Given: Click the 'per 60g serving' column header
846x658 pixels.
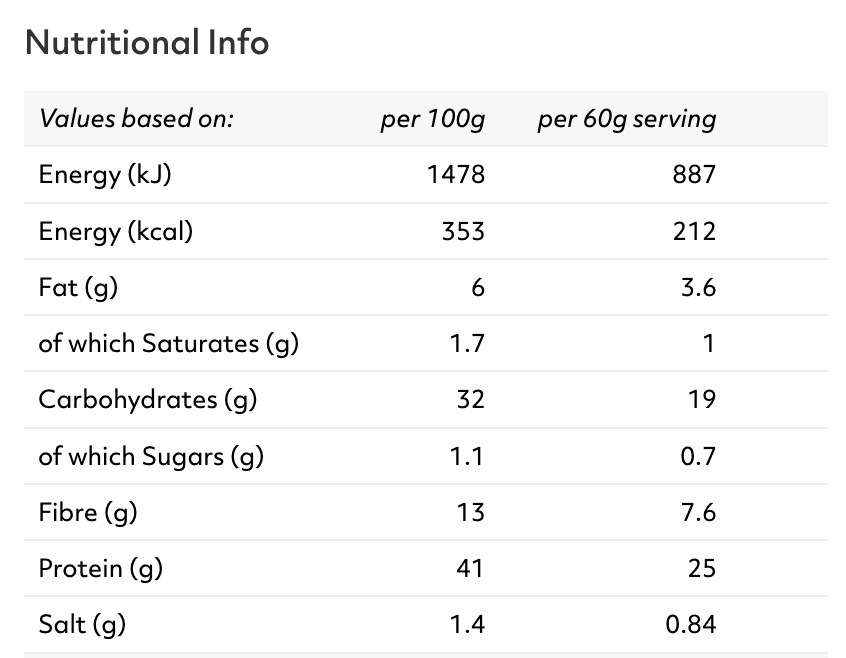Looking at the screenshot, I should (626, 120).
